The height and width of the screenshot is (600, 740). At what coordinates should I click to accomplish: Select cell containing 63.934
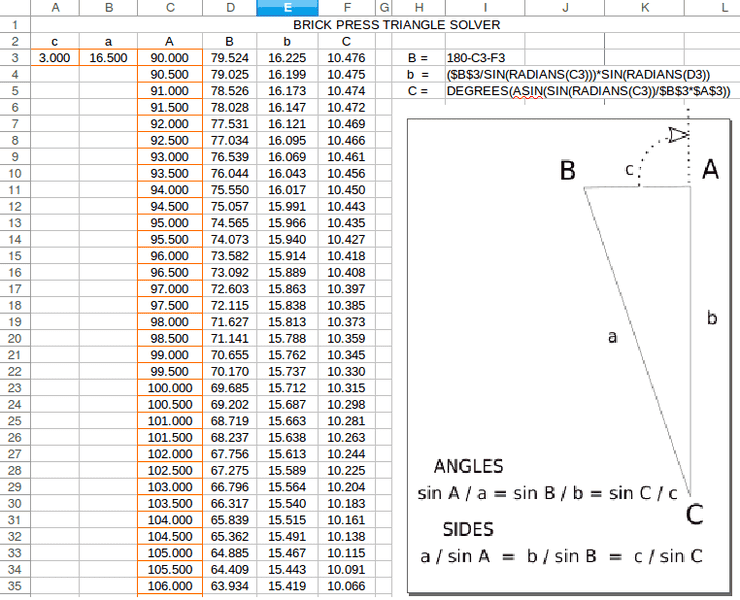[x=230, y=586]
